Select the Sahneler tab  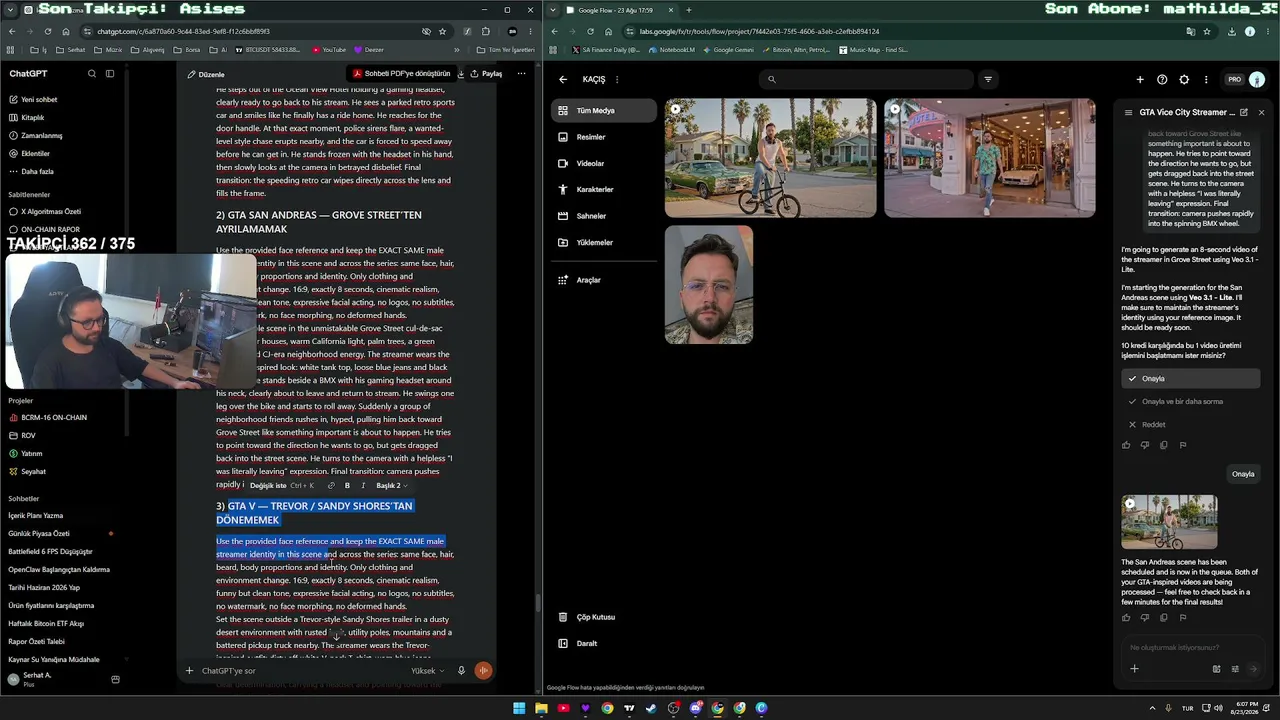(x=604, y=216)
